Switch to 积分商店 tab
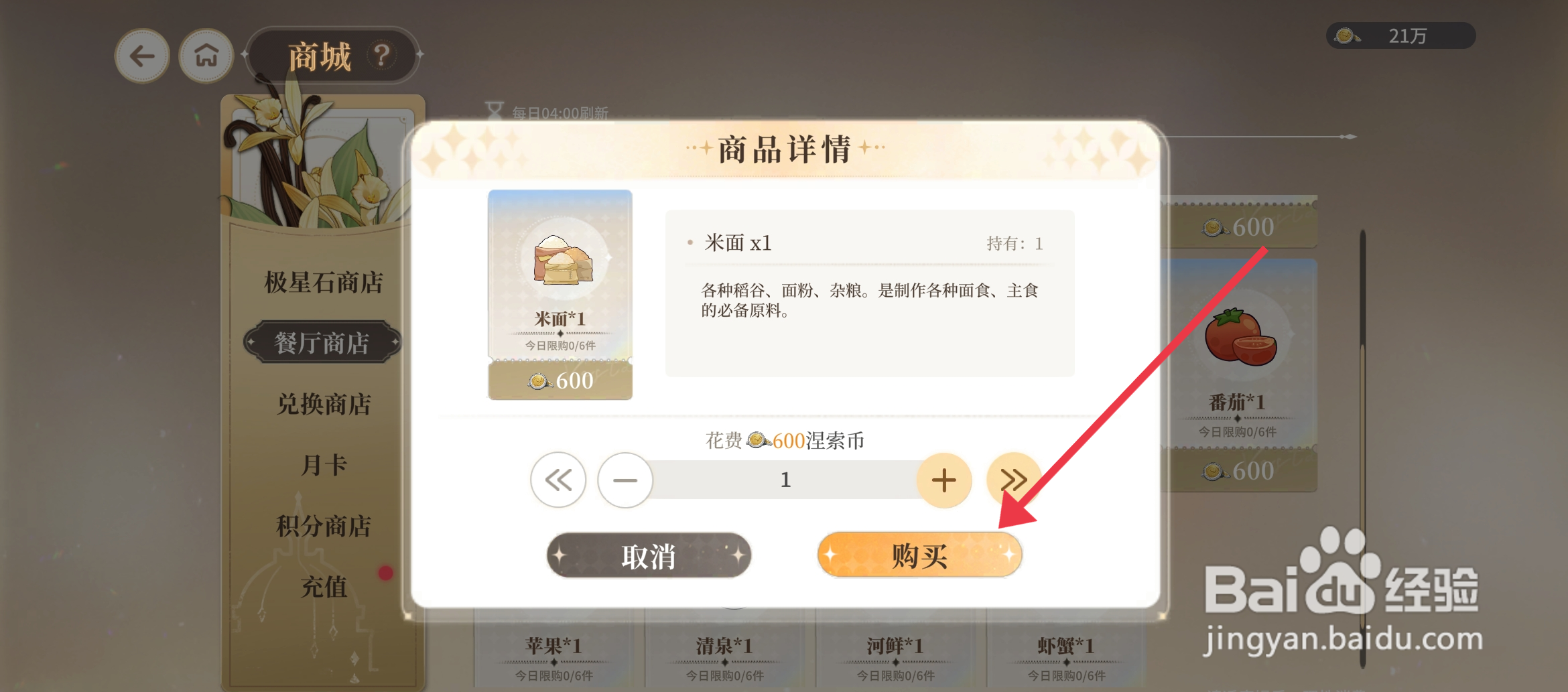This screenshot has height=692, width=1568. point(324,526)
